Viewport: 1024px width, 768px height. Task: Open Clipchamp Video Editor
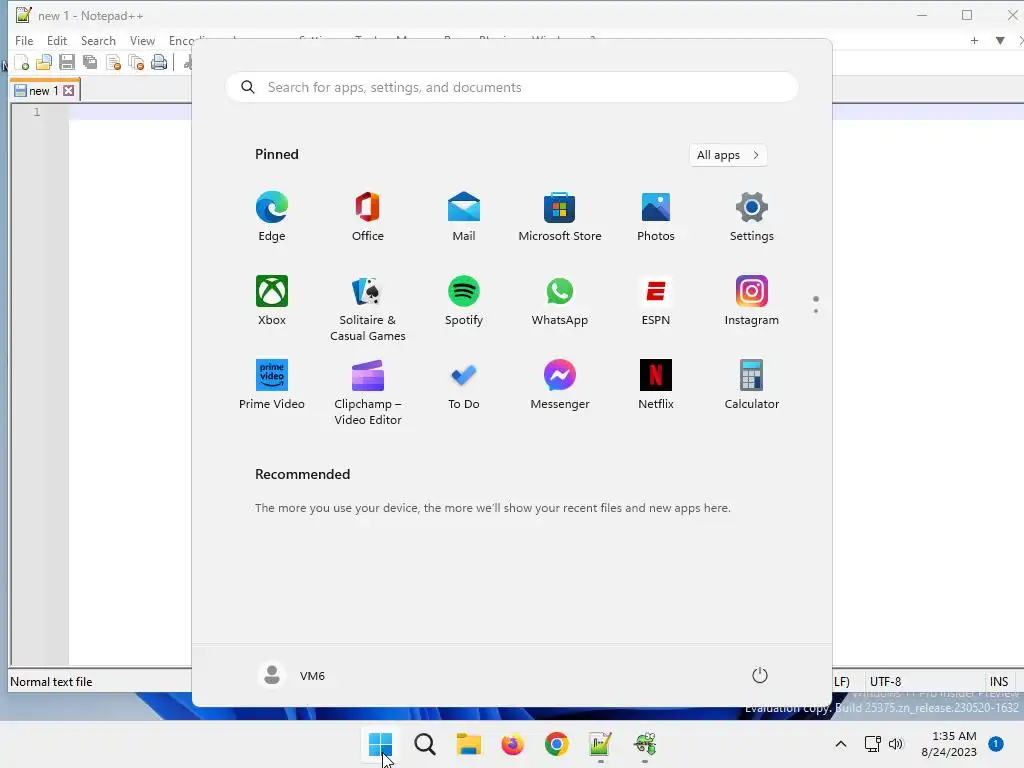[368, 392]
